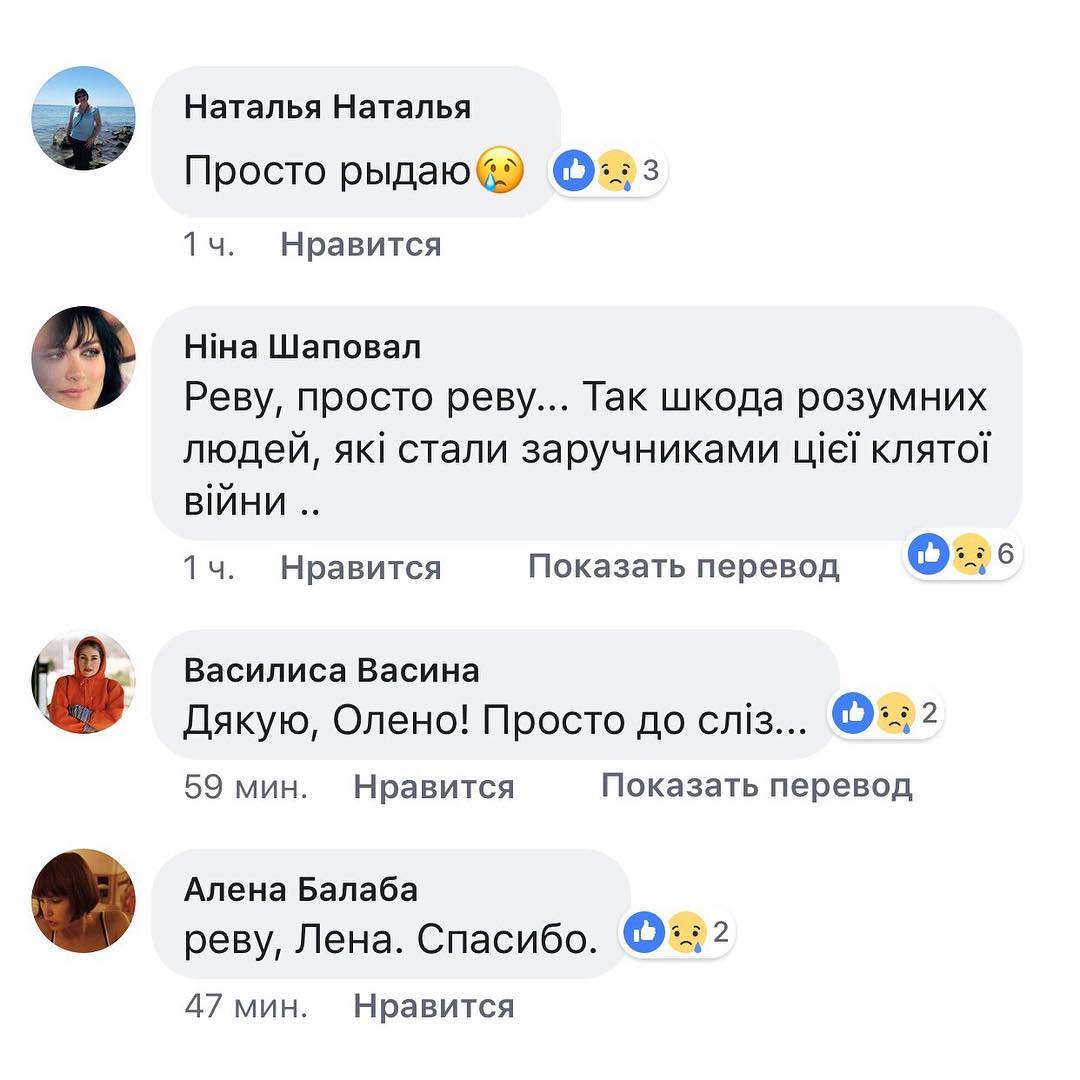
Task: Click Василиса Васина's avatar photo
Action: pyautogui.click(x=84, y=683)
